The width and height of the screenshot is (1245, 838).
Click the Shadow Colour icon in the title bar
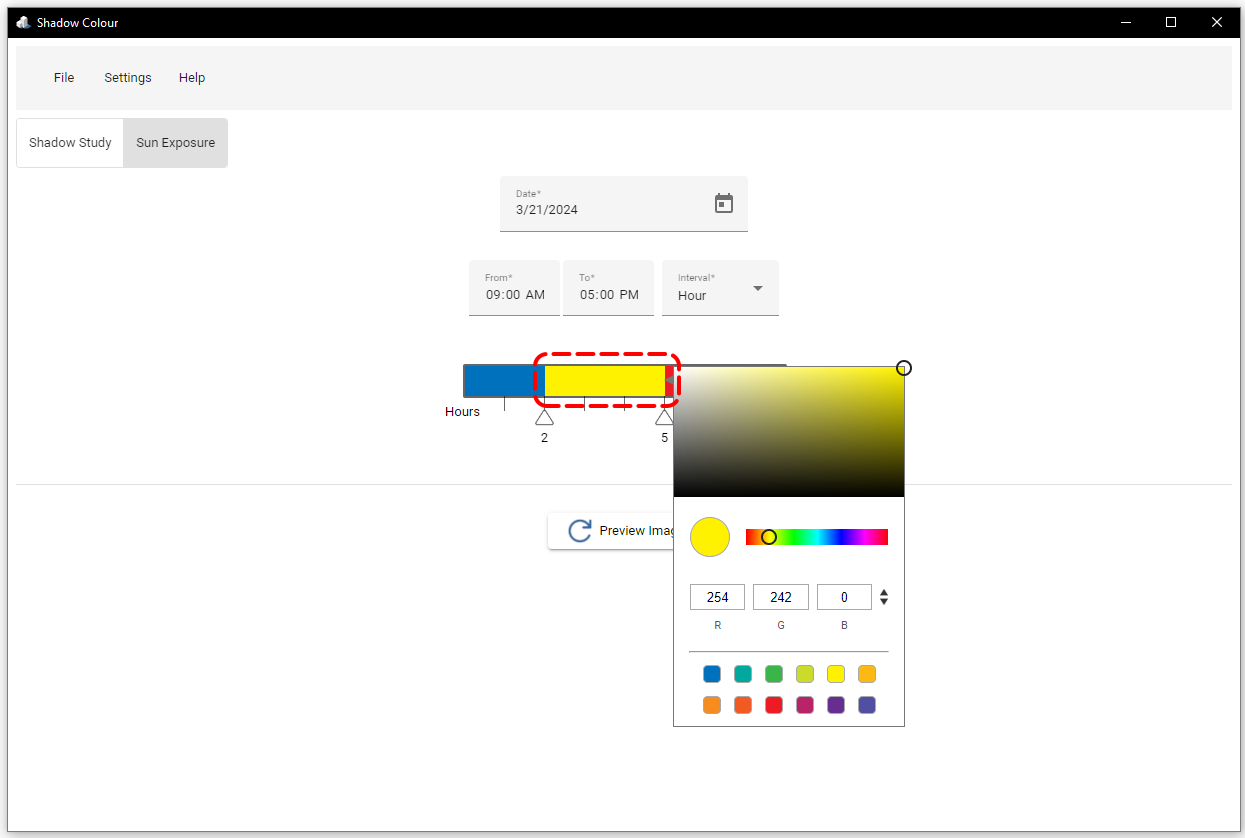pyautogui.click(x=22, y=21)
